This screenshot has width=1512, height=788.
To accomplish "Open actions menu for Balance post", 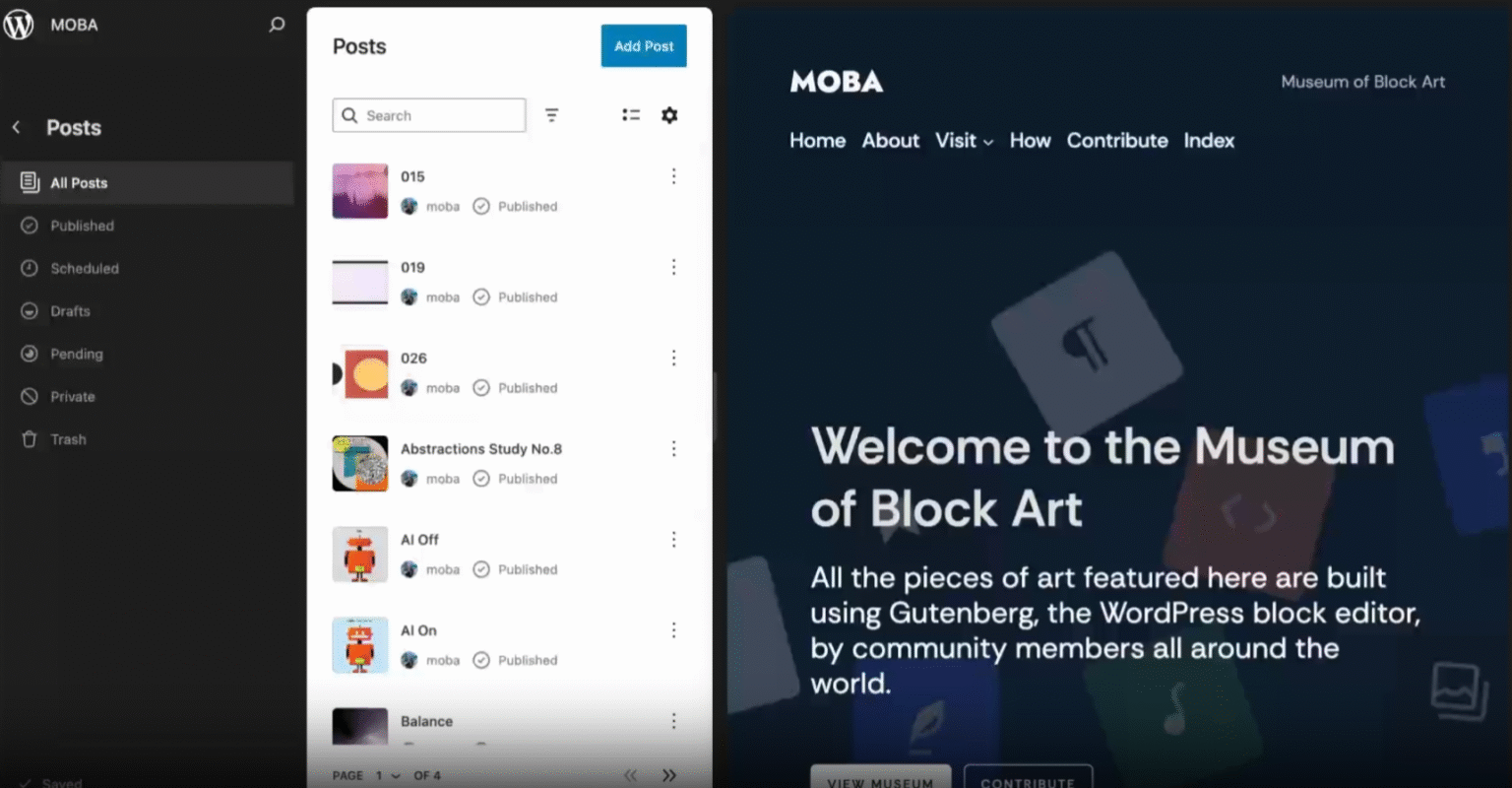I will click(673, 721).
